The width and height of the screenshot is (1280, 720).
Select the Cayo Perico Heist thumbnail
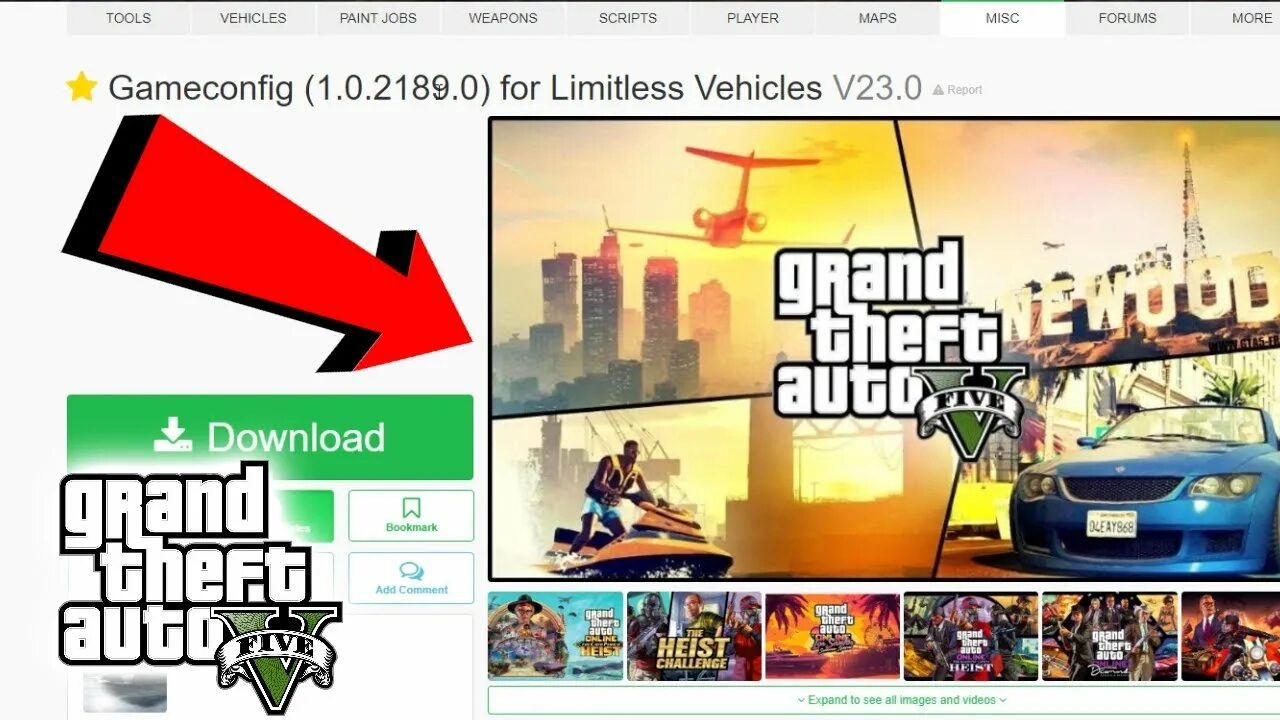pyautogui.click(x=555, y=636)
